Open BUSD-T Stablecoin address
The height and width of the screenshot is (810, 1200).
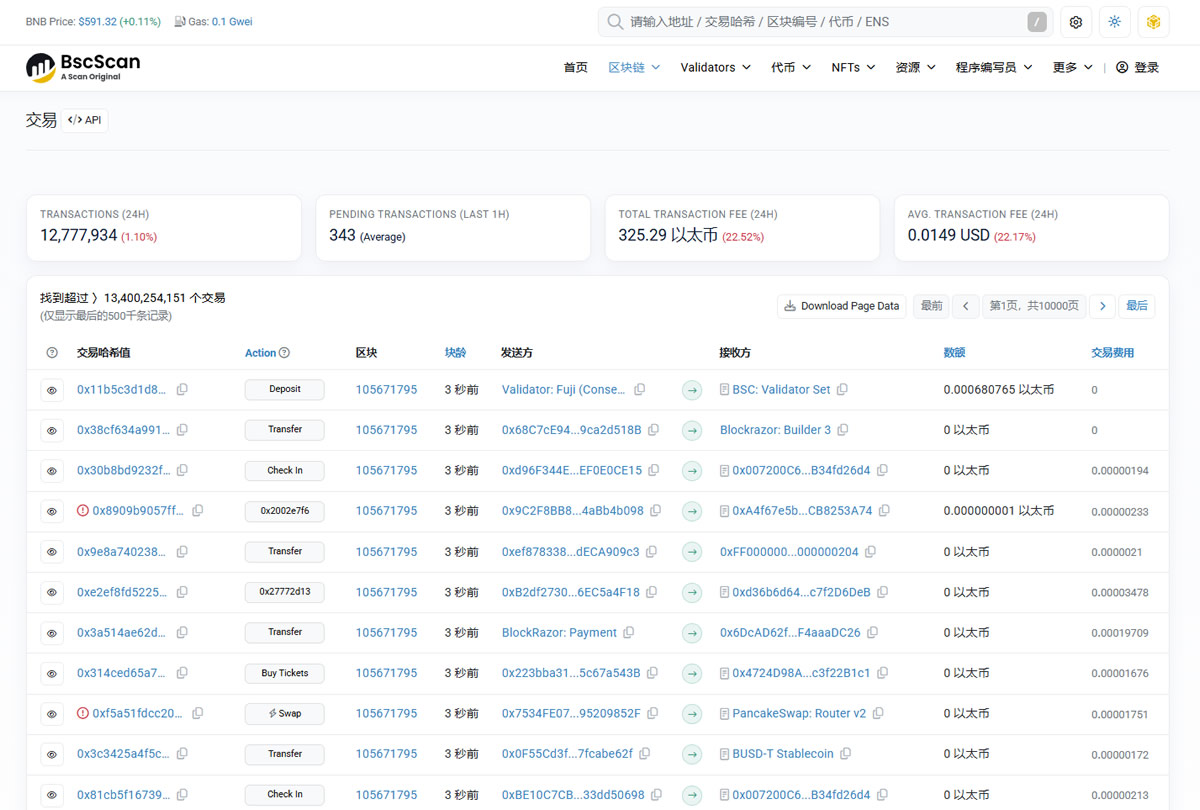[783, 754]
